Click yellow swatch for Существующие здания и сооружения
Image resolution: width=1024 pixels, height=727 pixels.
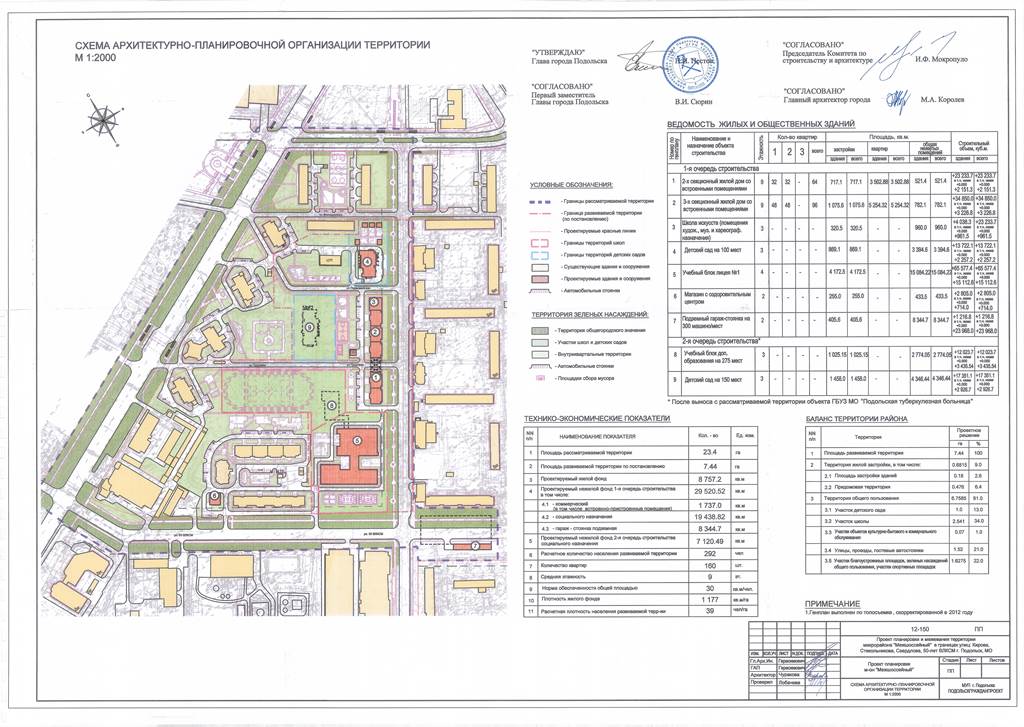click(541, 268)
